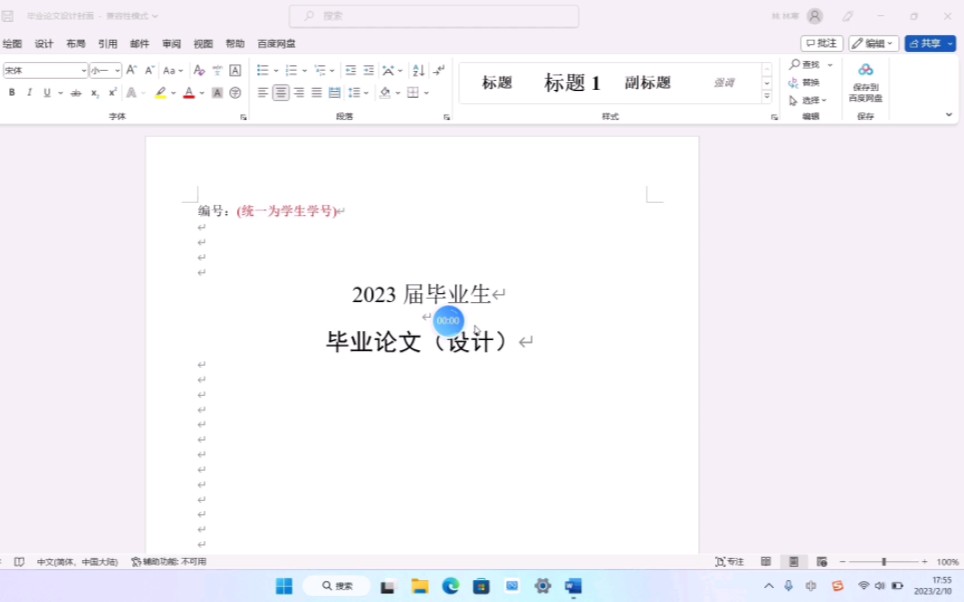Toggle bold formatting
The height and width of the screenshot is (602, 964).
point(11,92)
